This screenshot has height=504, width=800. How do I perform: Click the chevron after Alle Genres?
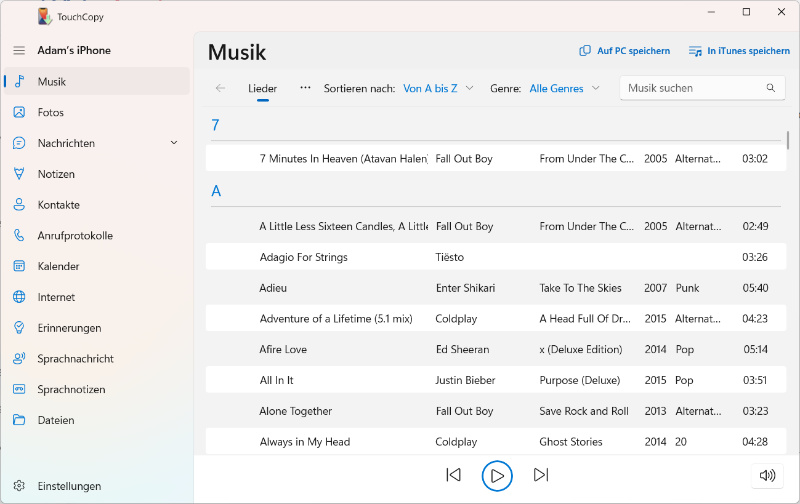coord(595,88)
